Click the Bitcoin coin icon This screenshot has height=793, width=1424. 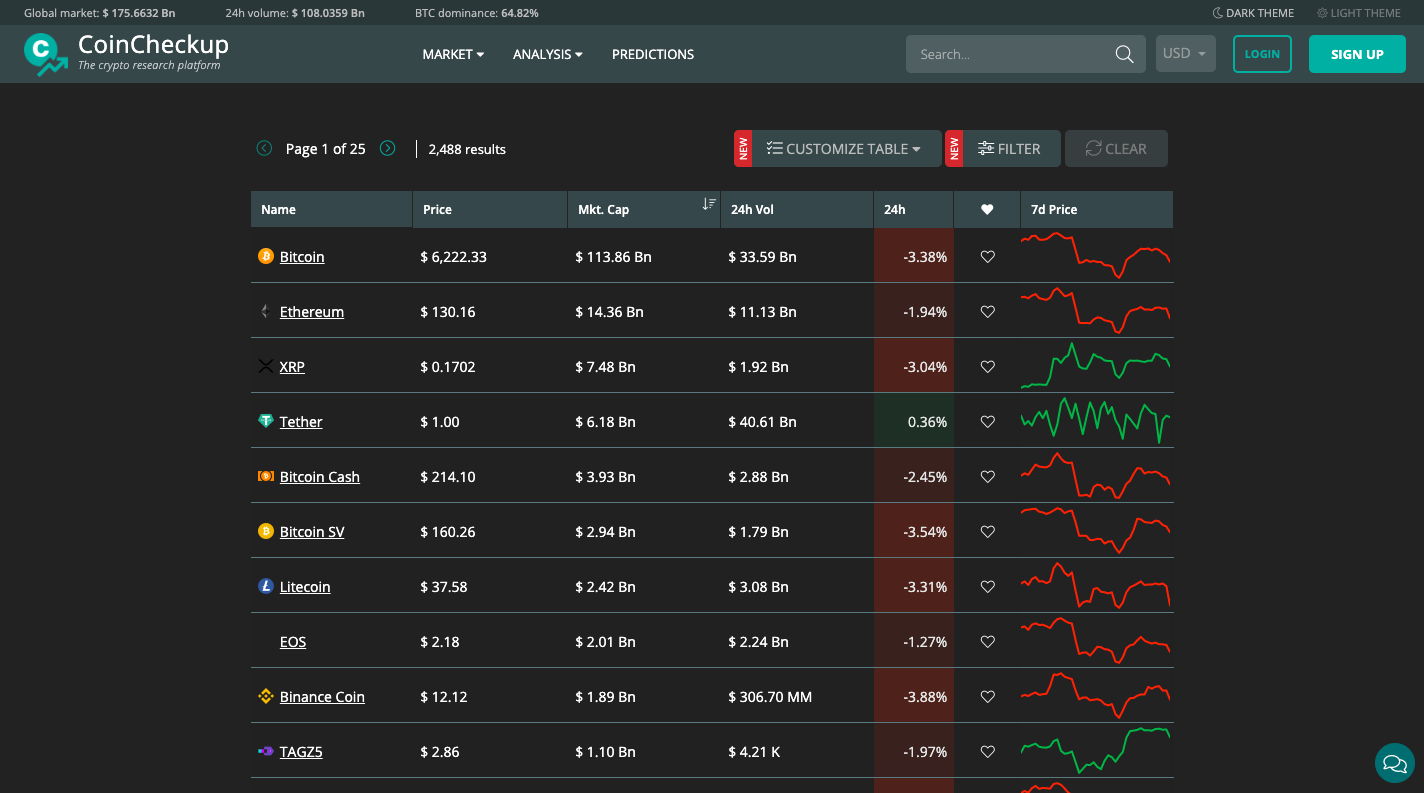[x=266, y=257]
